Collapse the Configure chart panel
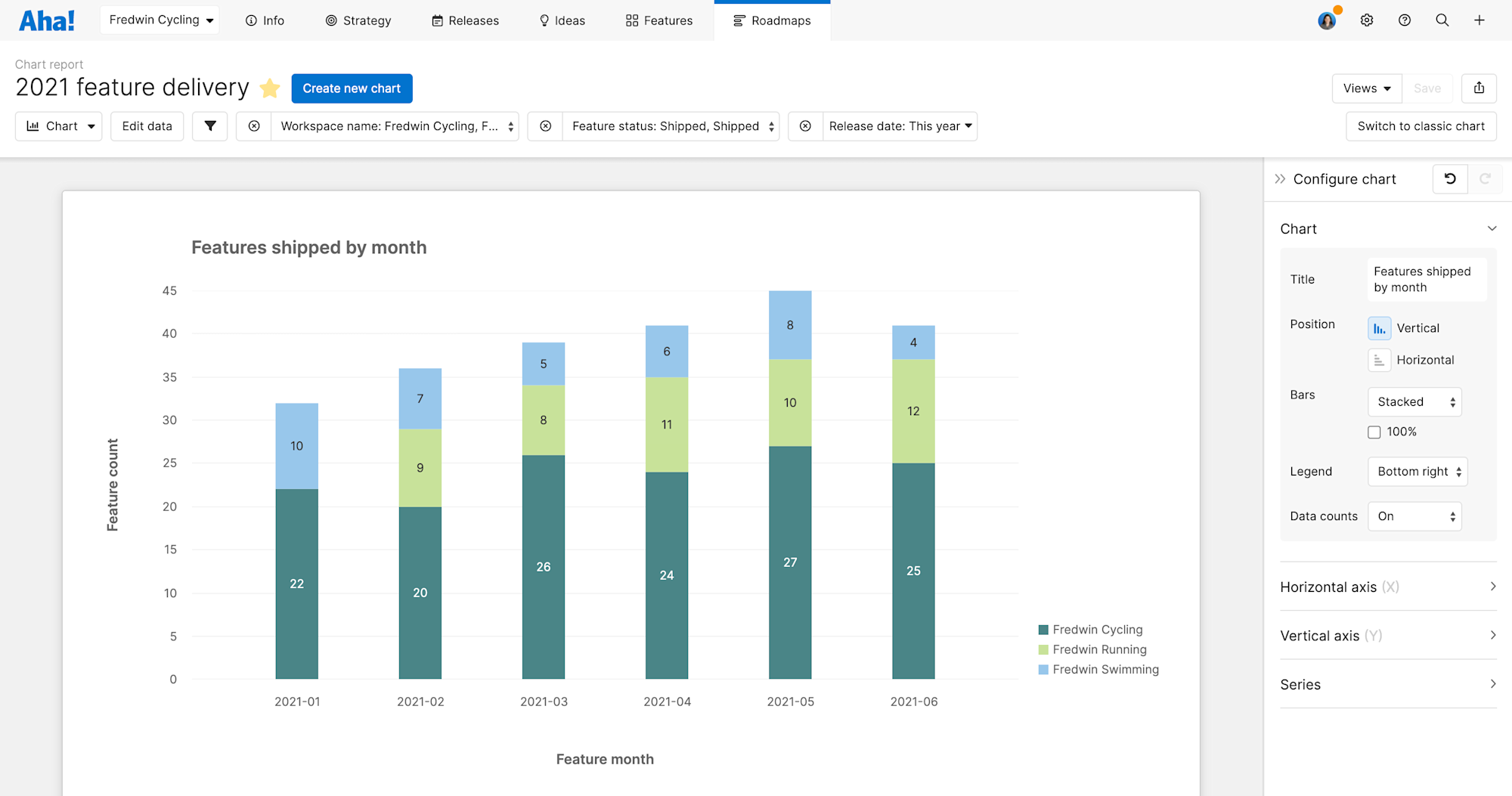 pyautogui.click(x=1280, y=178)
